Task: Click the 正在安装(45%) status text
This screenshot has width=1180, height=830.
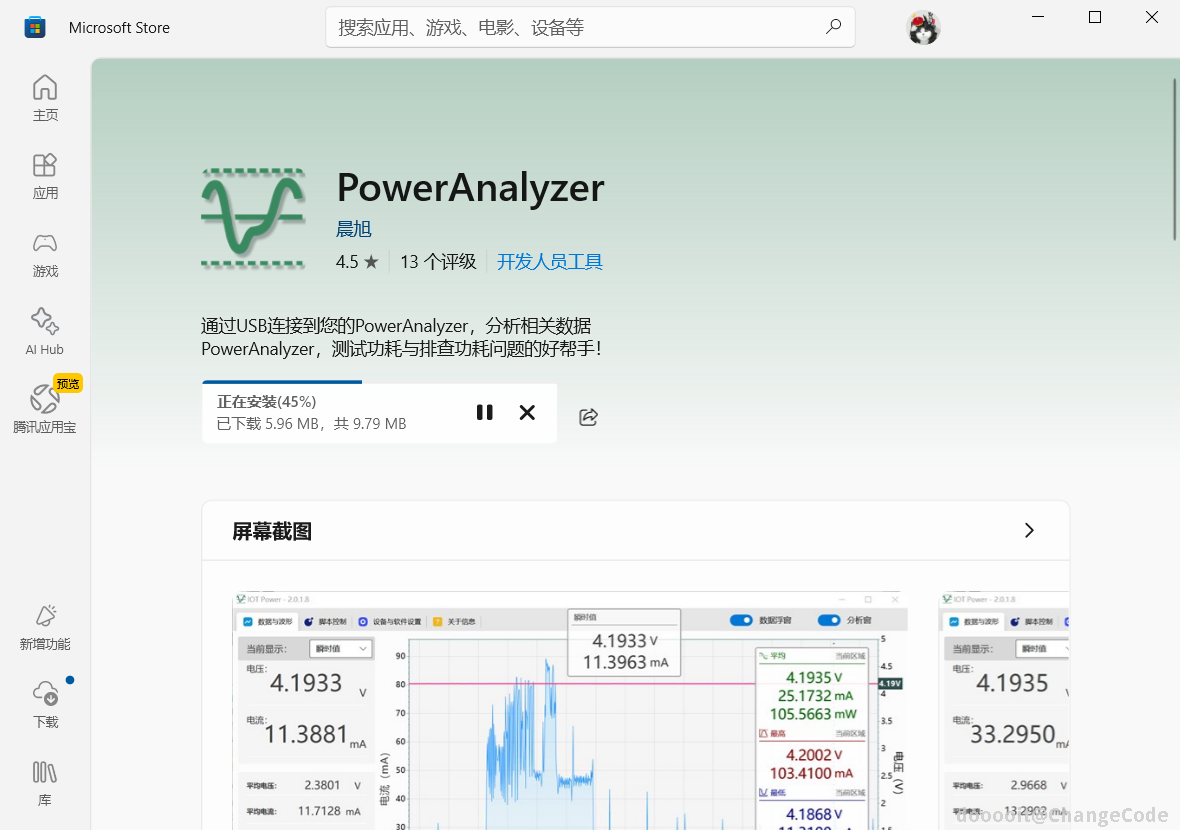Action: [x=266, y=402]
